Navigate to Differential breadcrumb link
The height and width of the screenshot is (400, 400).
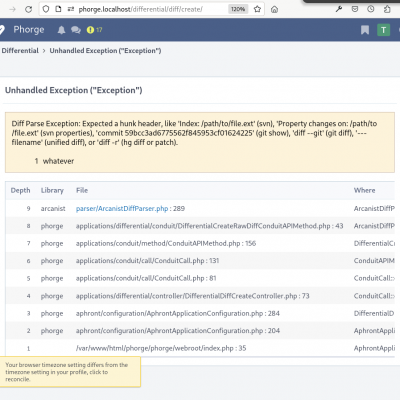coord(20,51)
